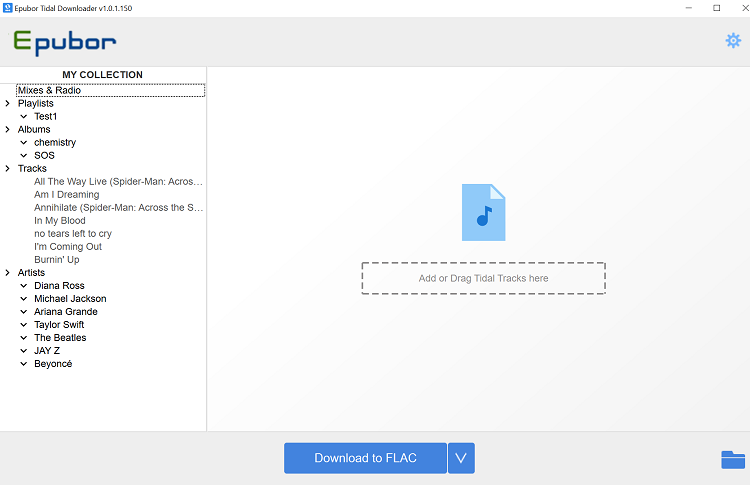Image resolution: width=750 pixels, height=485 pixels.
Task: Select artist Michael Jackson
Action: coord(70,298)
